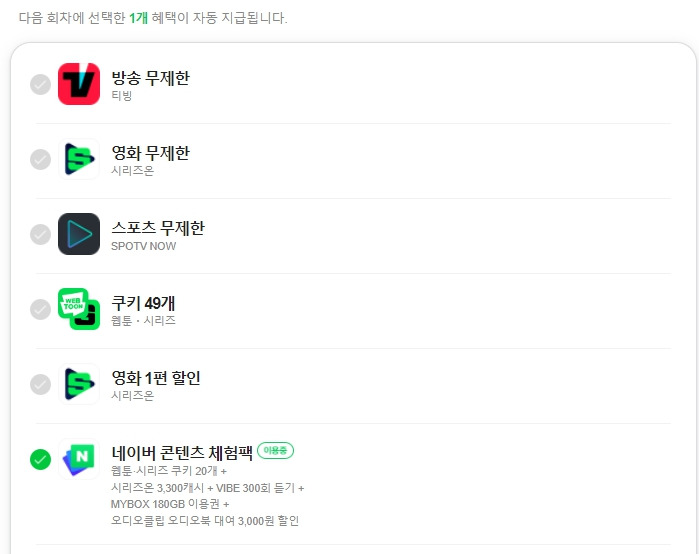Click the 영화 1편 할인 title text
This screenshot has height=554, width=699.
(x=156, y=378)
